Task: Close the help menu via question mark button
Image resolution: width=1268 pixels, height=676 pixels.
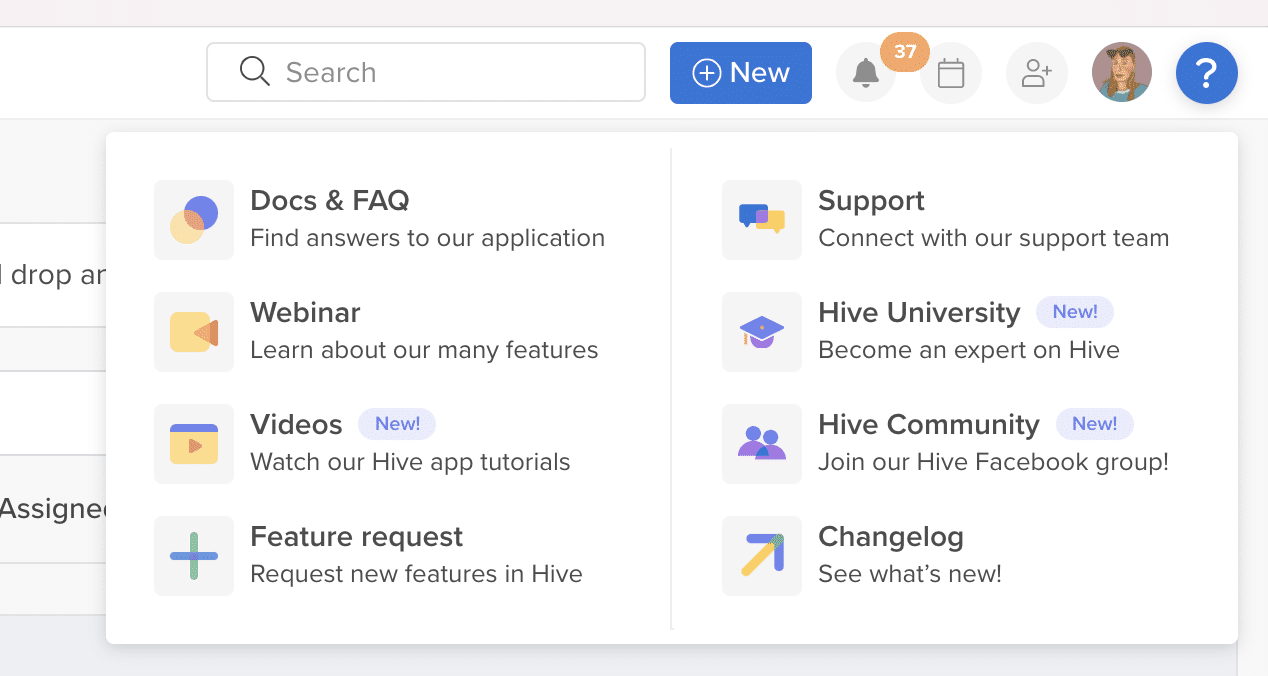Action: tap(1206, 72)
